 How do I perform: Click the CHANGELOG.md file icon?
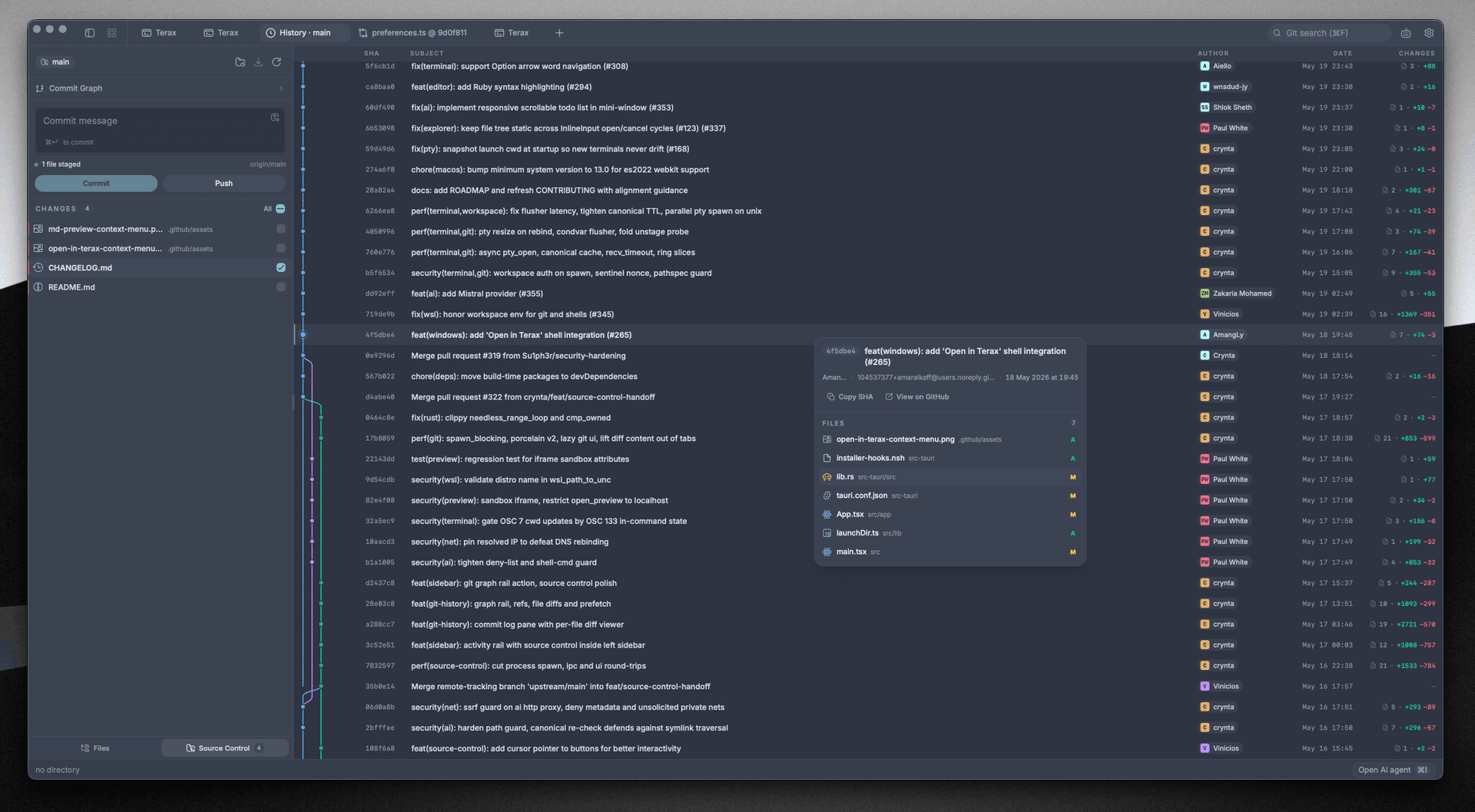tap(38, 267)
